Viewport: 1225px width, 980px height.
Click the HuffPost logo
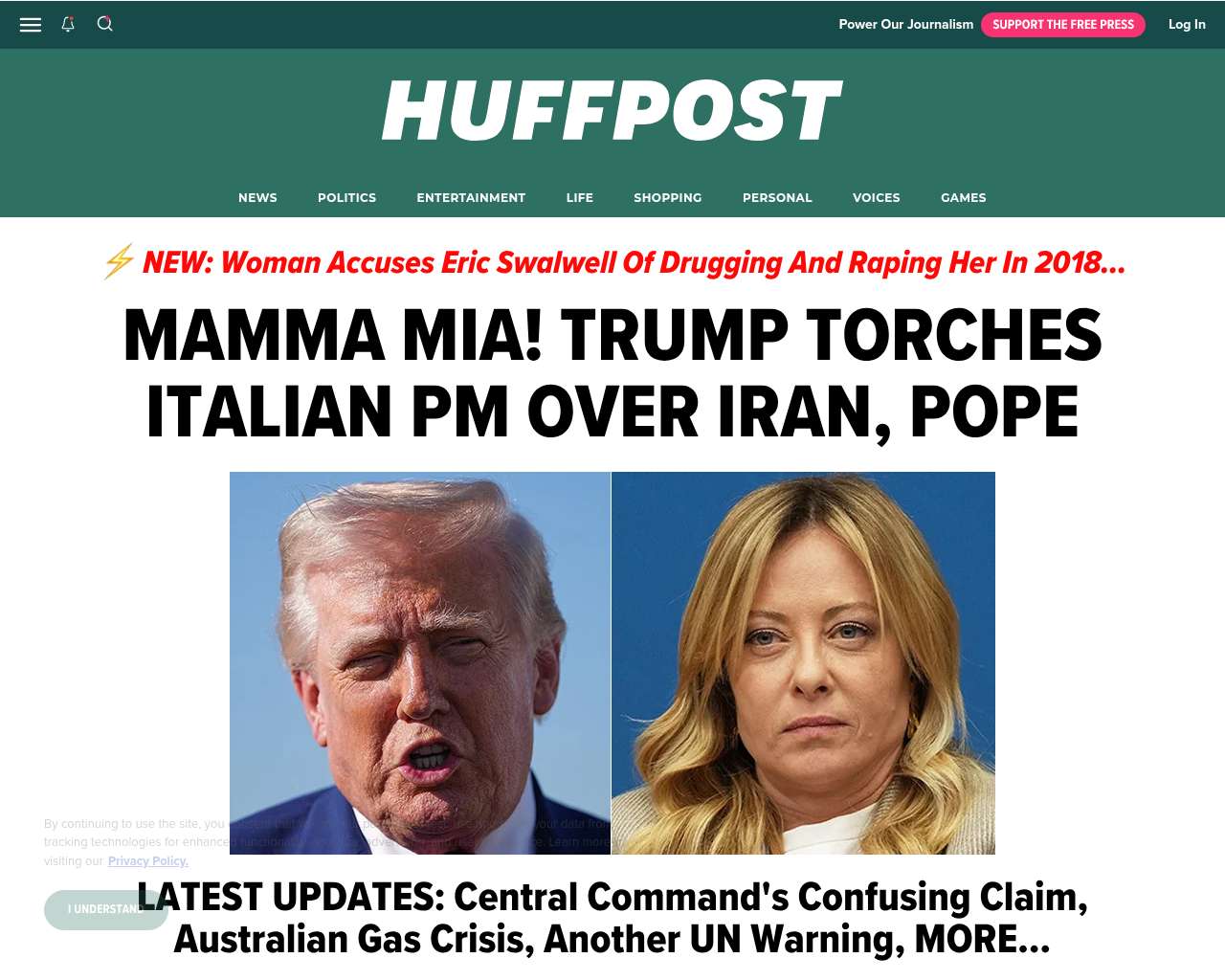coord(612,111)
